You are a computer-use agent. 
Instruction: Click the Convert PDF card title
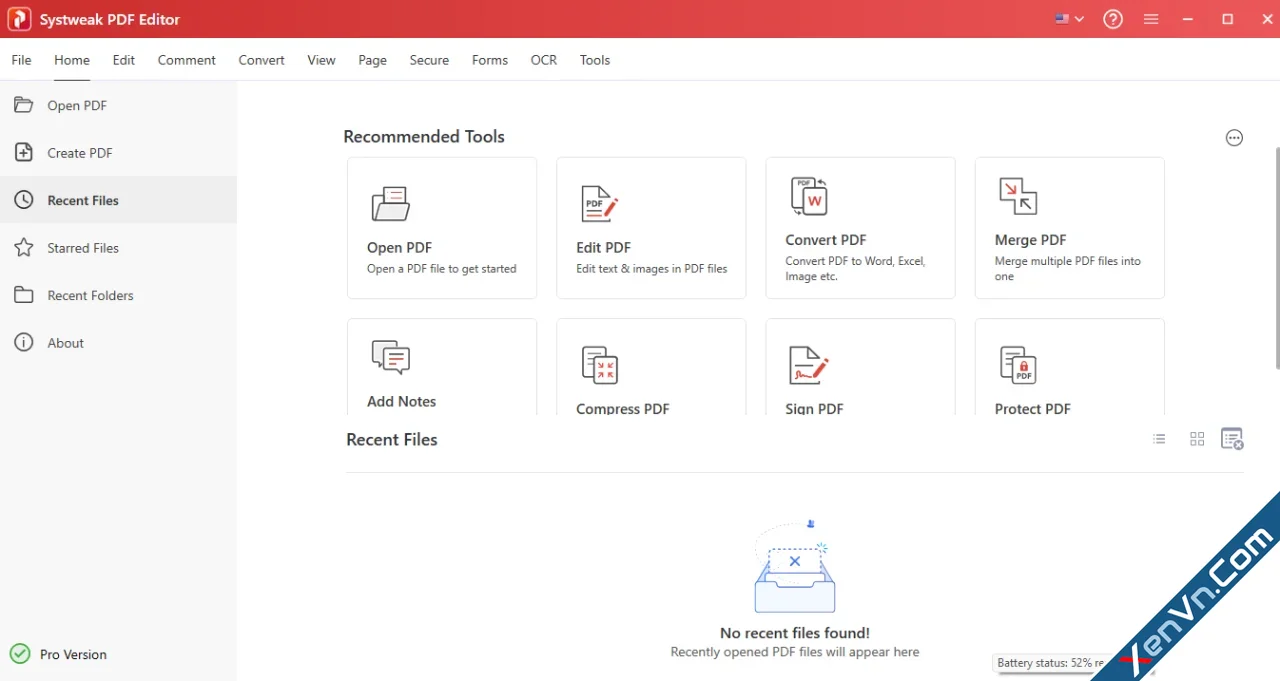(x=825, y=240)
